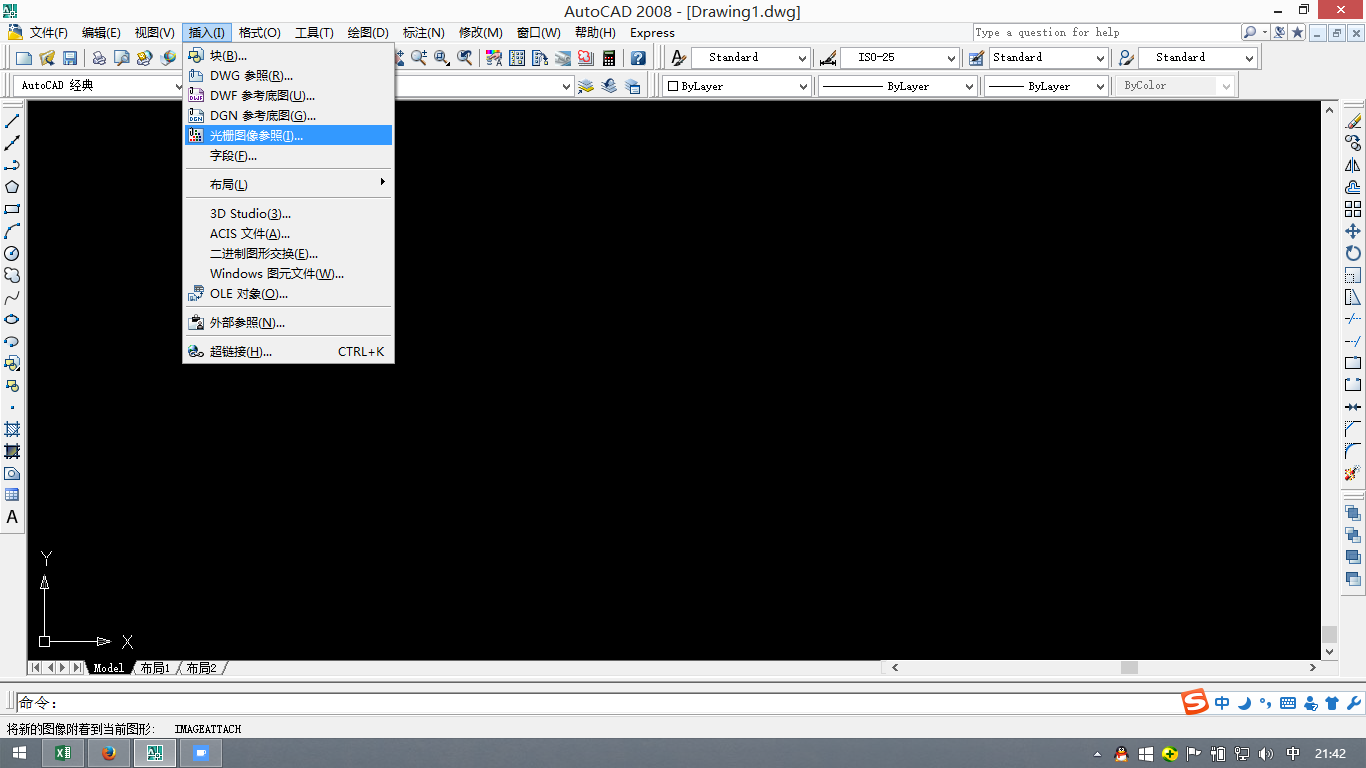This screenshot has width=1366, height=768.
Task: Click the Array tool
Action: pos(1353,209)
